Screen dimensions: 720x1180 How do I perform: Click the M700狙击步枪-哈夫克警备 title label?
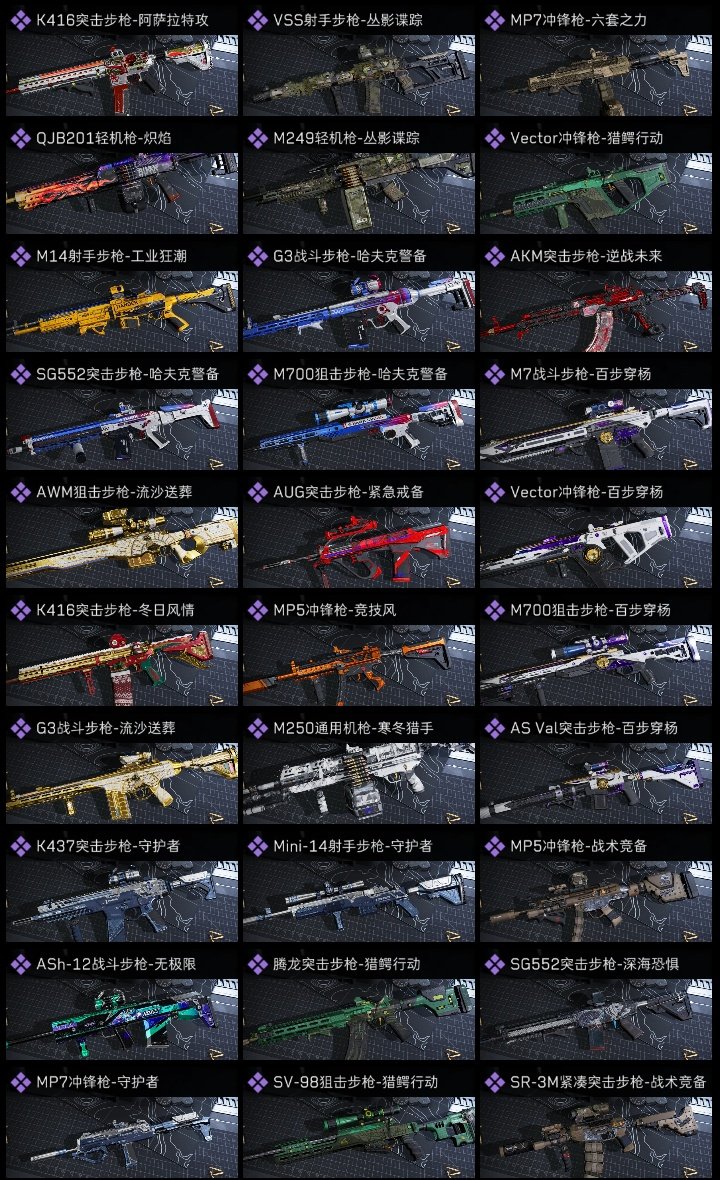coord(360,374)
